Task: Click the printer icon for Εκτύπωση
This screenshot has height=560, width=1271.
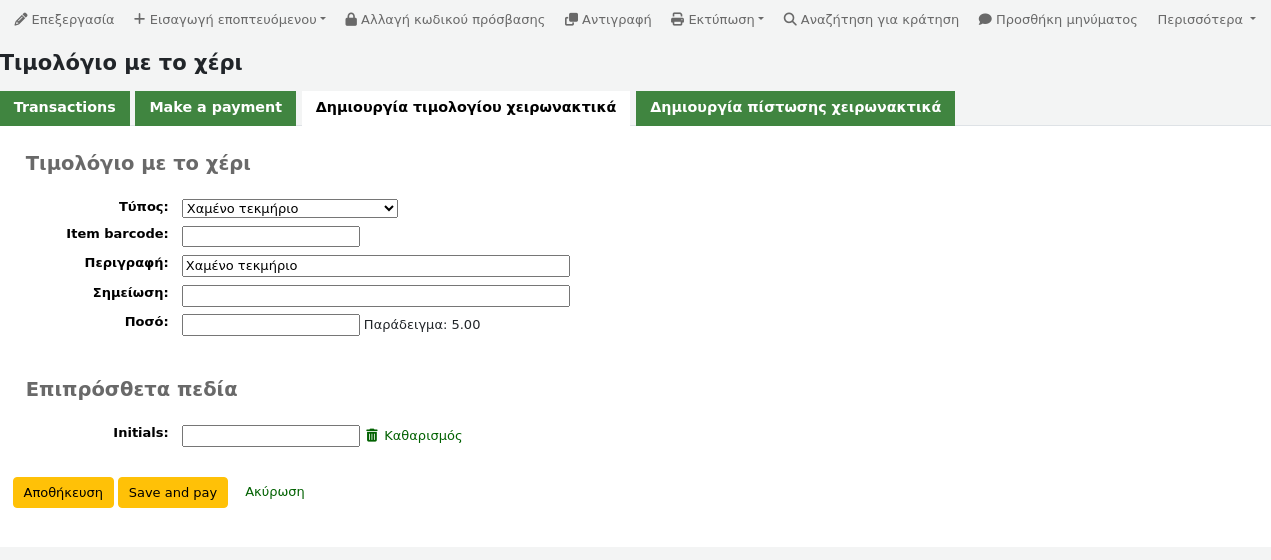Action: 677,20
